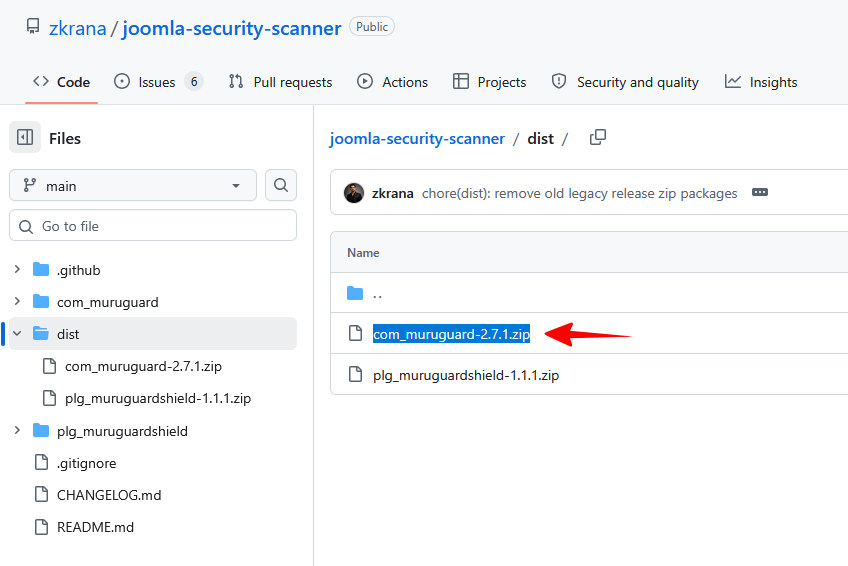
Task: Collapse the file tree panel icon
Action: pos(25,137)
